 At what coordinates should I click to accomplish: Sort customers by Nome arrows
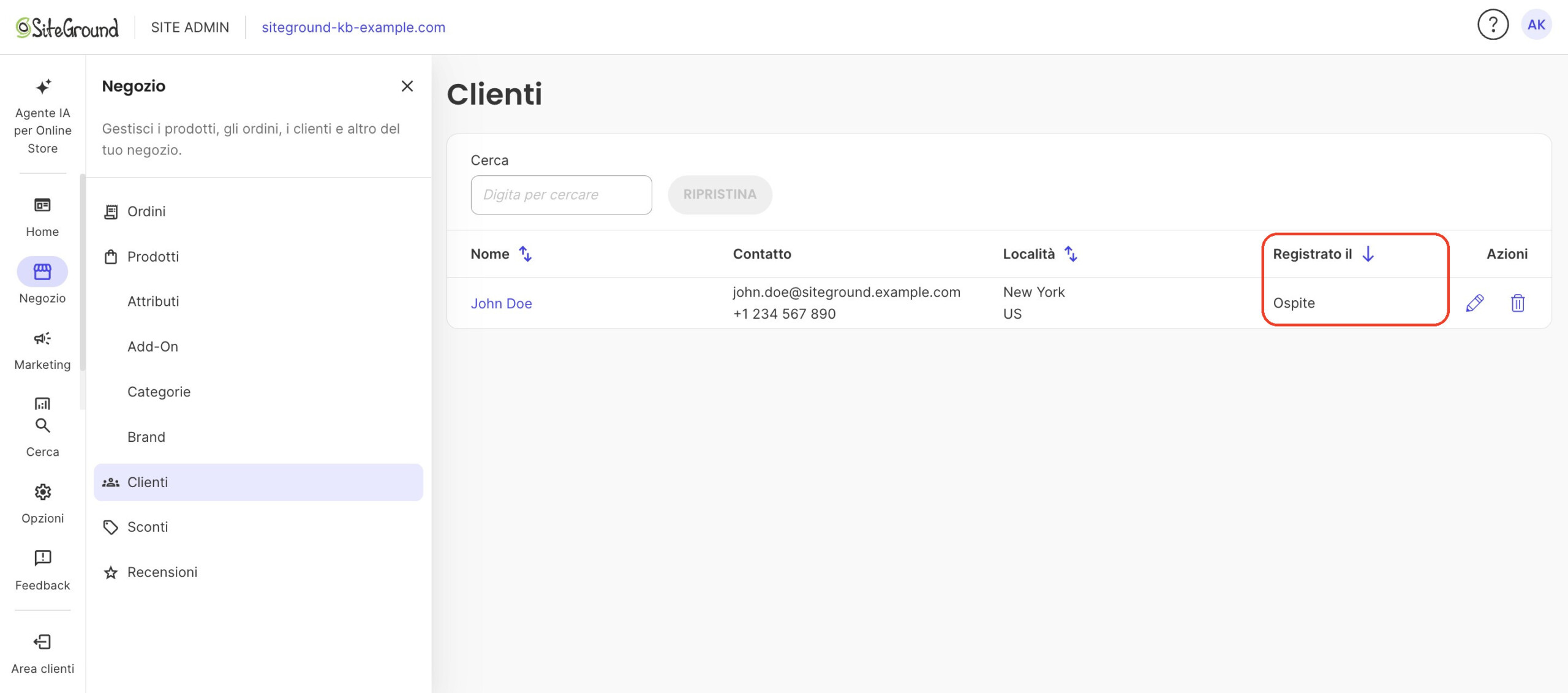[x=526, y=254]
